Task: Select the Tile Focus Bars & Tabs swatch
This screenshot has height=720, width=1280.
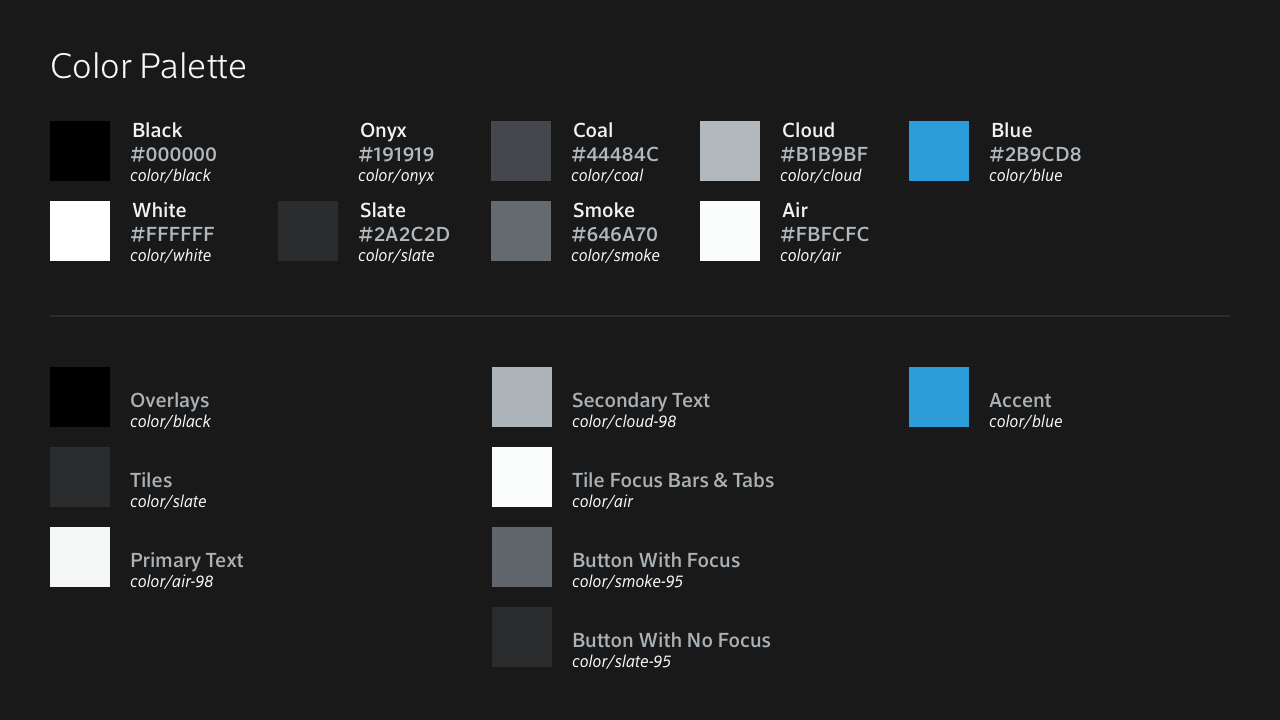Action: pyautogui.click(x=522, y=477)
